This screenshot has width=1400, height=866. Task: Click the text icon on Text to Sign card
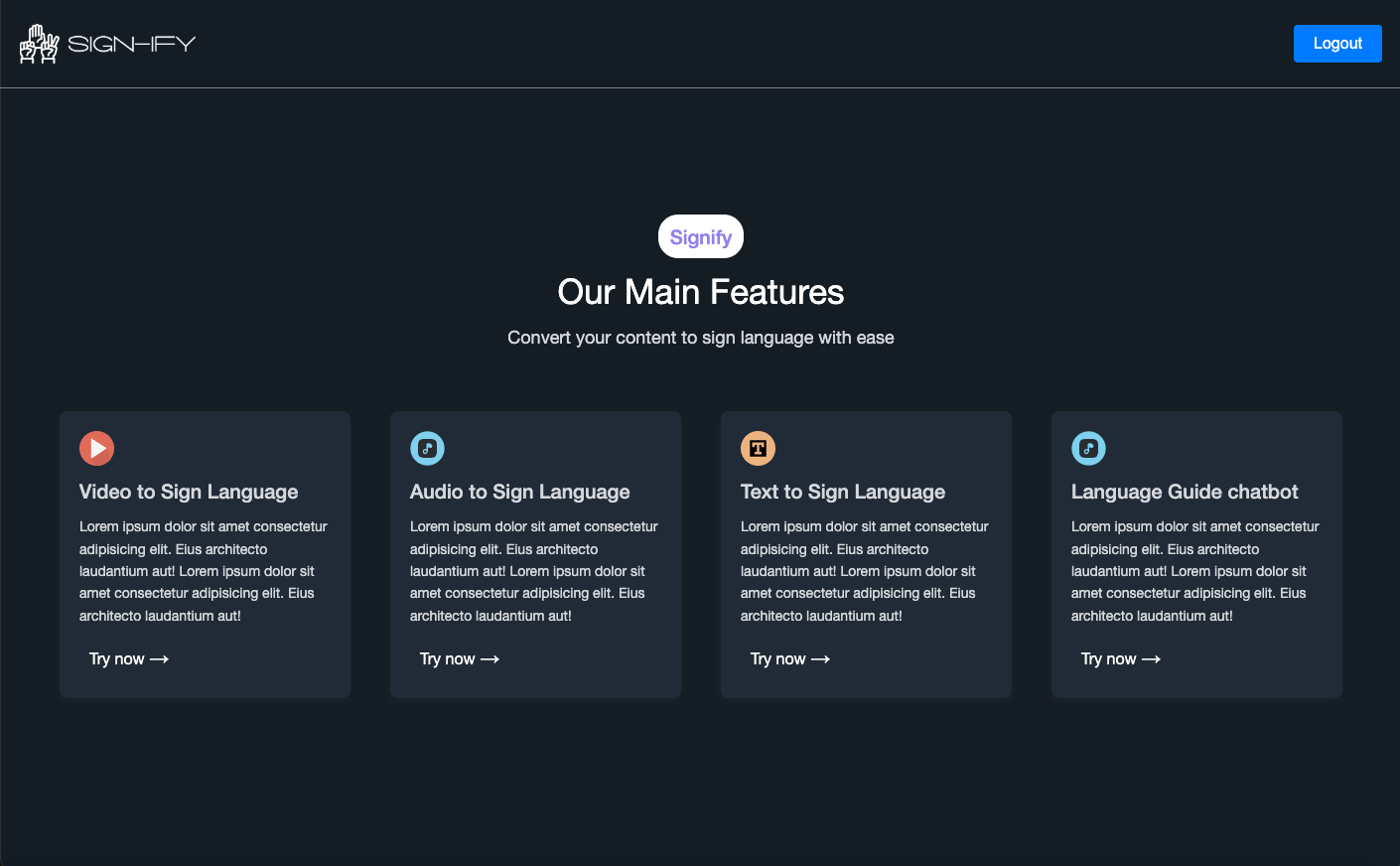point(758,448)
